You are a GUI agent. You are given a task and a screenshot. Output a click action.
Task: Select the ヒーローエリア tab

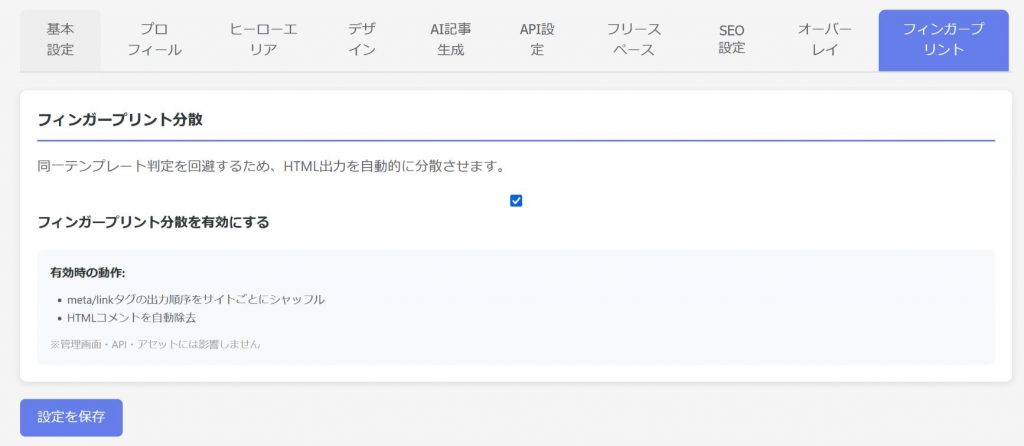pos(261,40)
